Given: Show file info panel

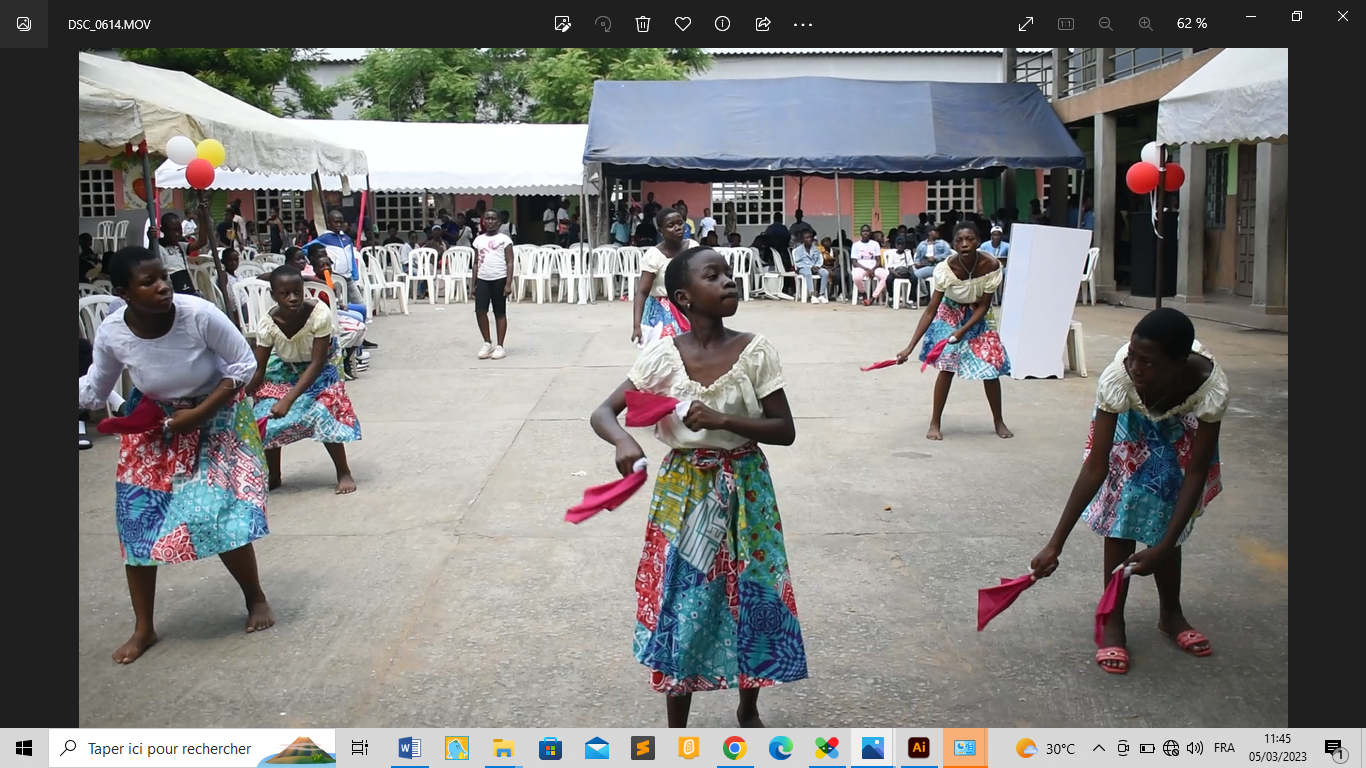Looking at the screenshot, I should click(x=723, y=24).
